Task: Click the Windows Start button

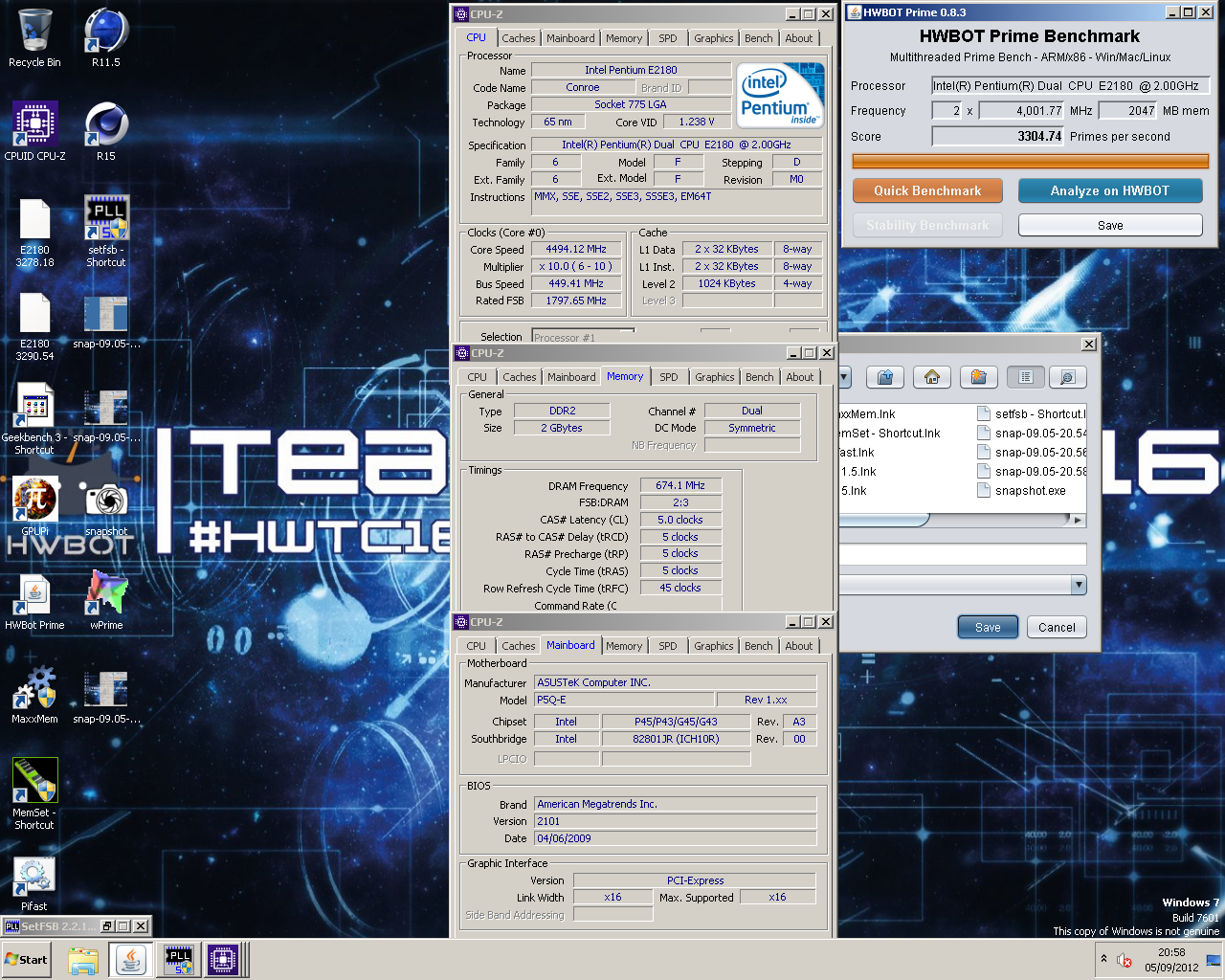Action: [27, 959]
